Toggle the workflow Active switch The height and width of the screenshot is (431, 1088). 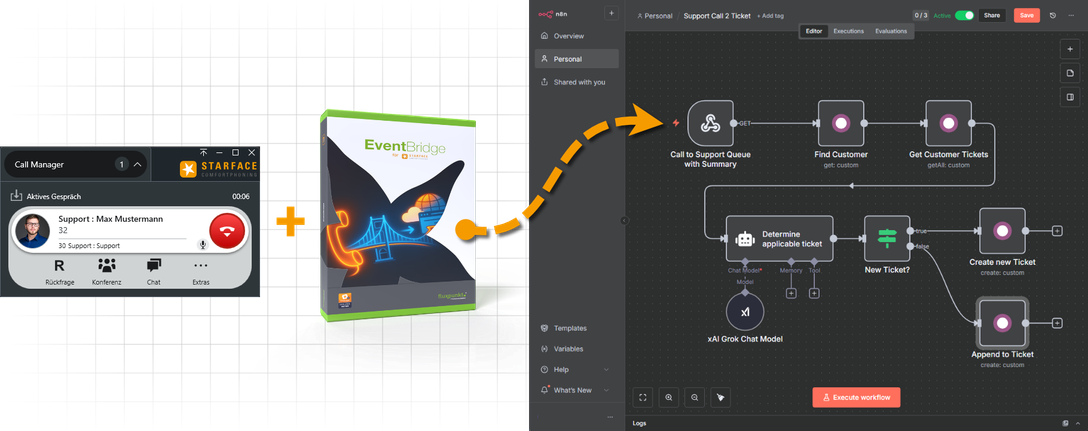click(964, 15)
